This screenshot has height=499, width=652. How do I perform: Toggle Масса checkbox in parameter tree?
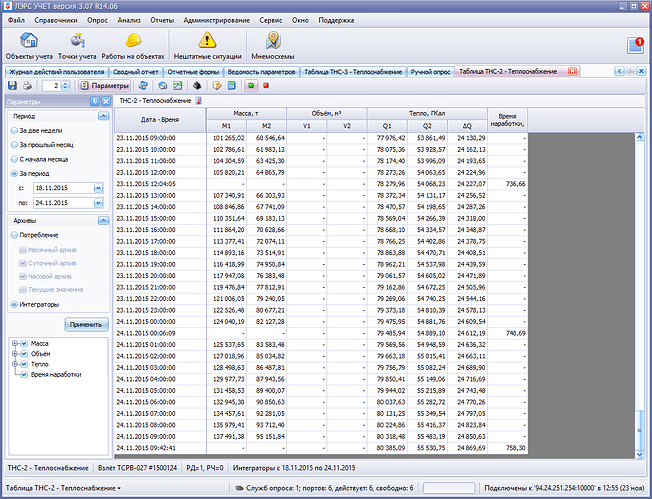pyautogui.click(x=24, y=343)
